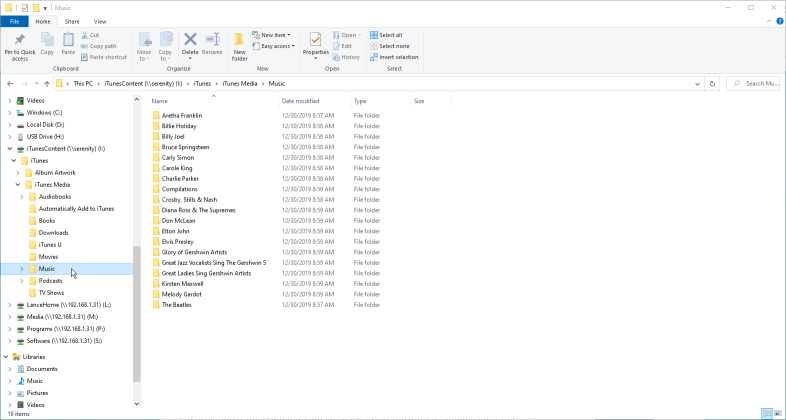786x420 pixels.
Task: Click This PC in address breadcrumb
Action: [x=83, y=84]
